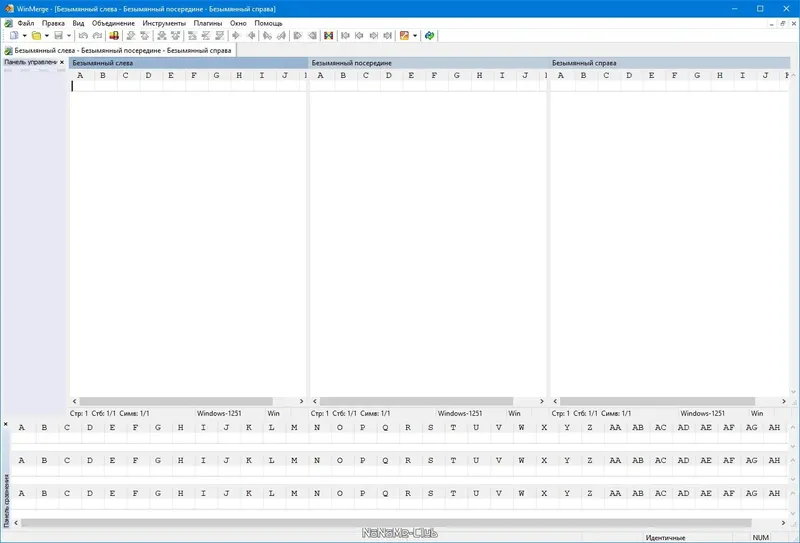Click Windows-1251 encoding in right pane status
This screenshot has height=543, width=800.
click(703, 413)
